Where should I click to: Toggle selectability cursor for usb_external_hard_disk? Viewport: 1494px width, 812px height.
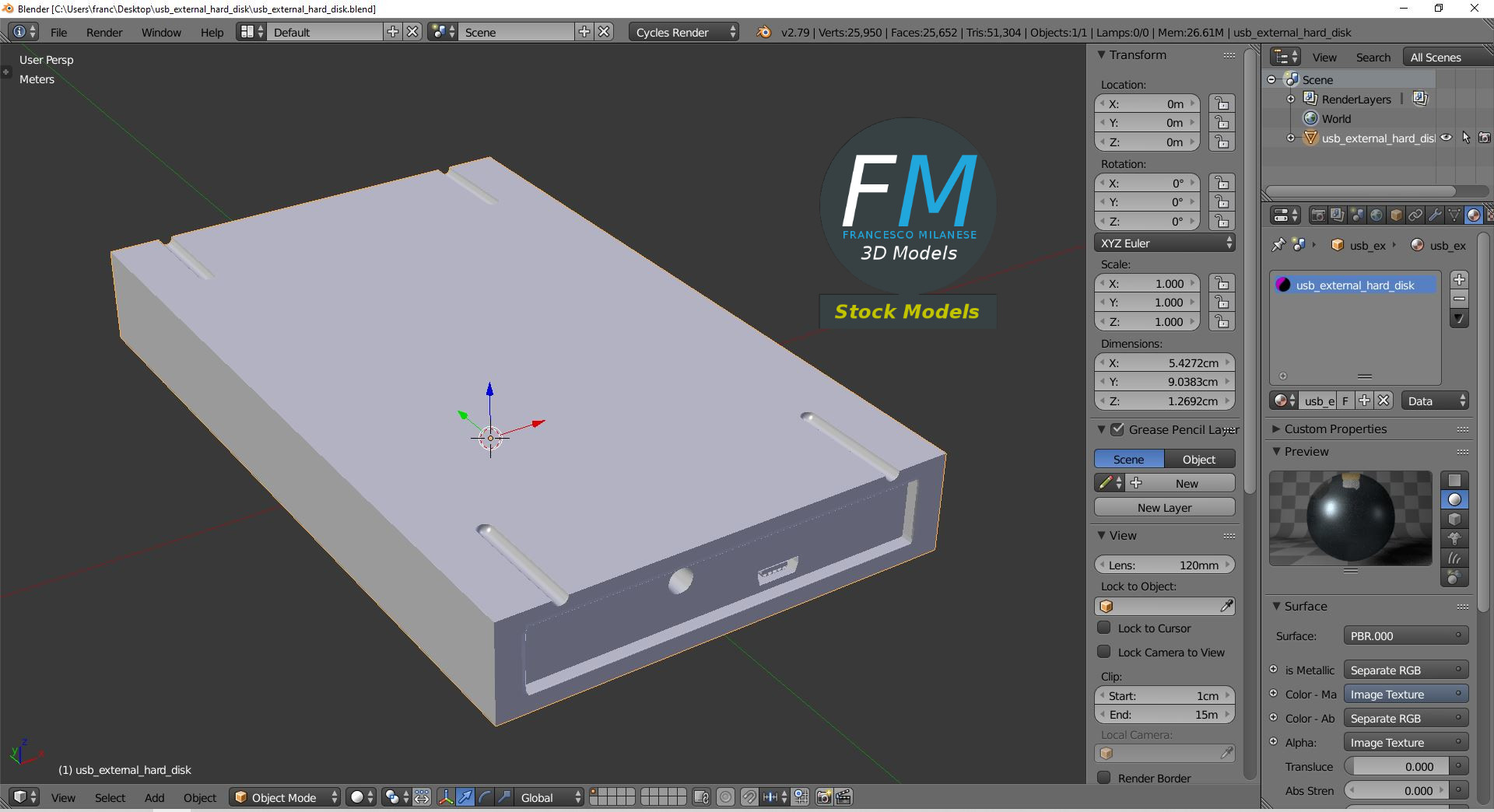coord(1466,138)
